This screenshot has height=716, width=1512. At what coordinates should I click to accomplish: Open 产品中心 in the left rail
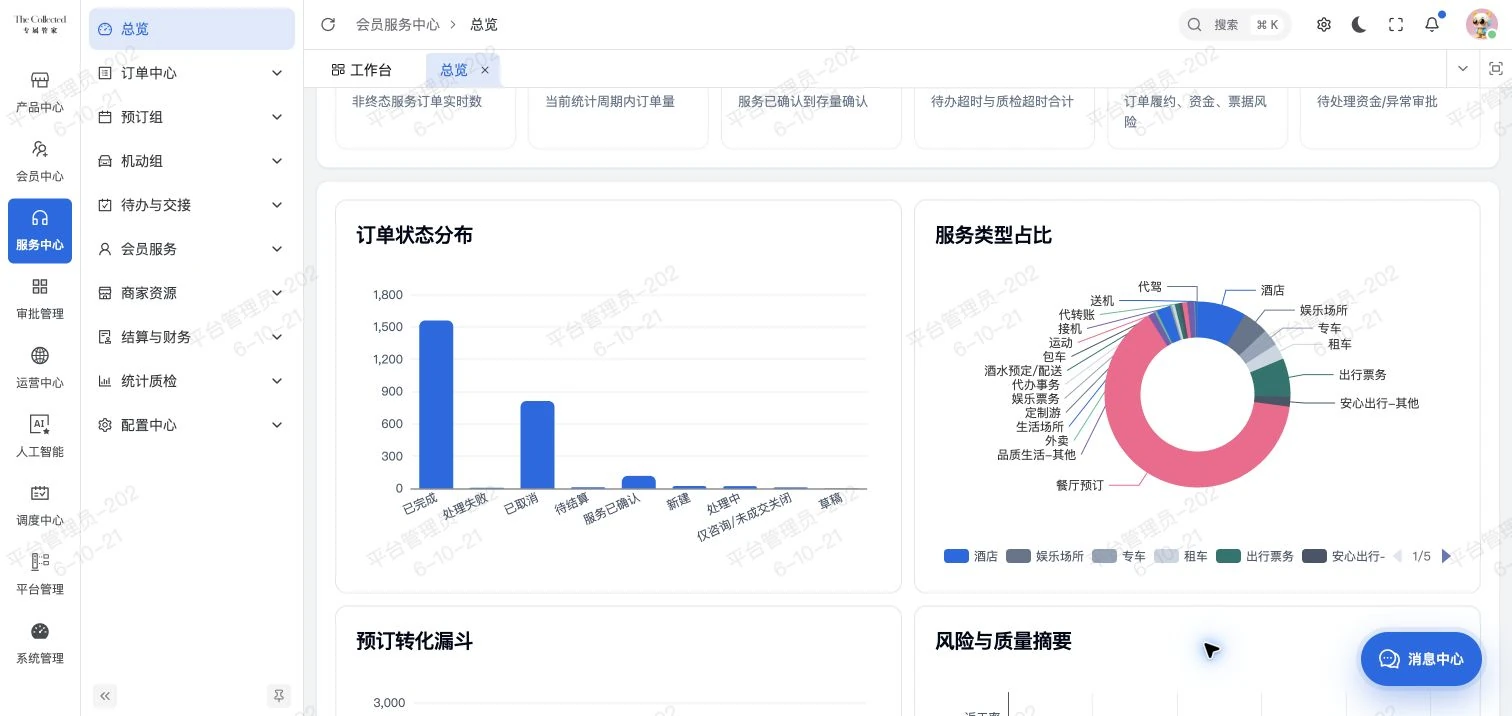tap(40, 92)
